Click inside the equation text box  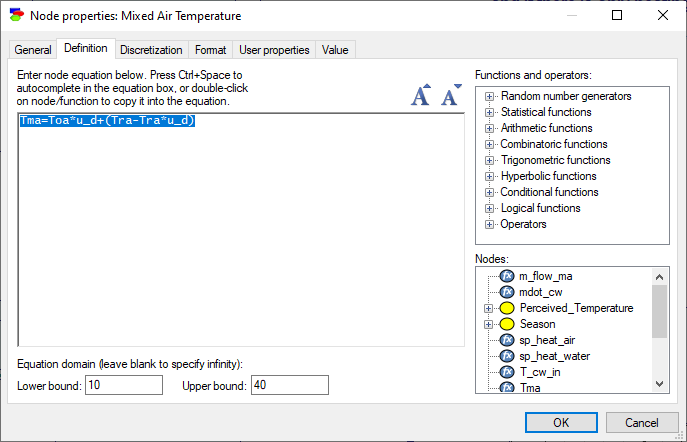[x=241, y=230]
